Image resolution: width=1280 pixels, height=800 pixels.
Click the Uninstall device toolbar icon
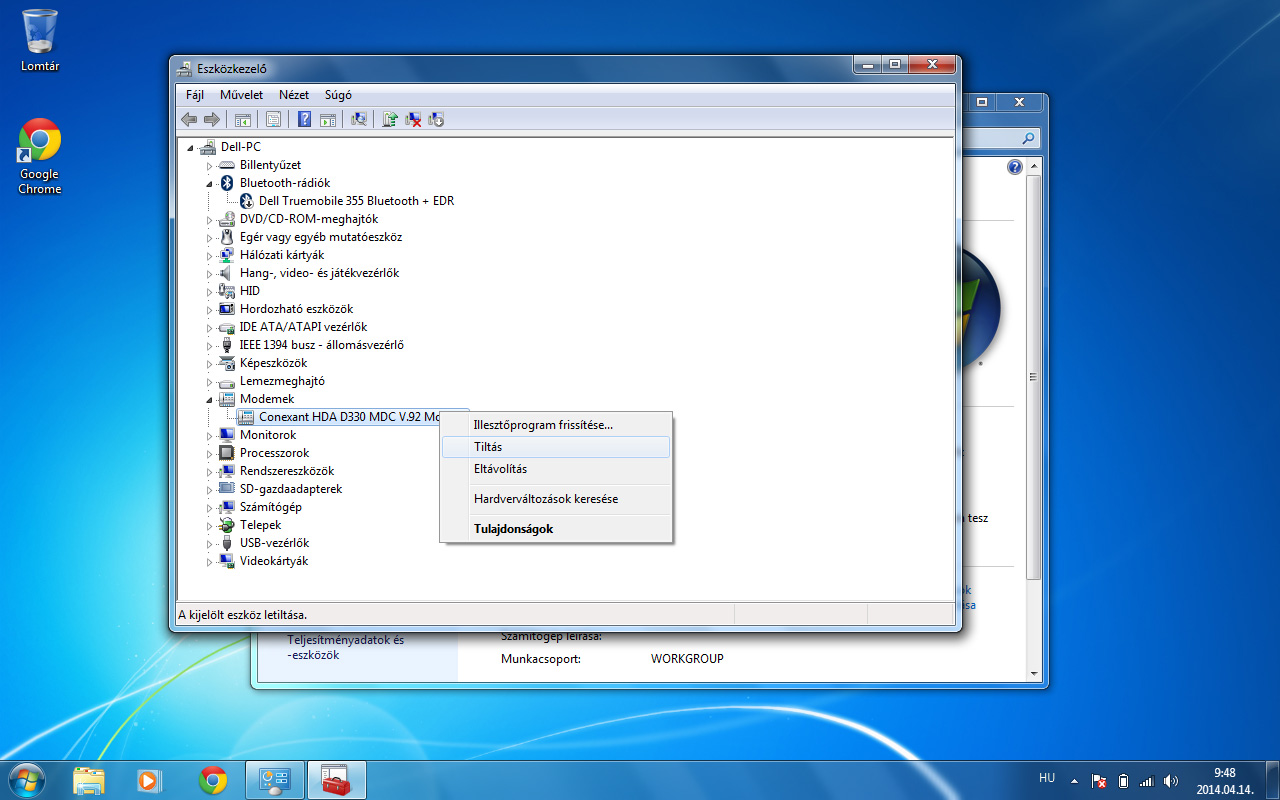[413, 120]
